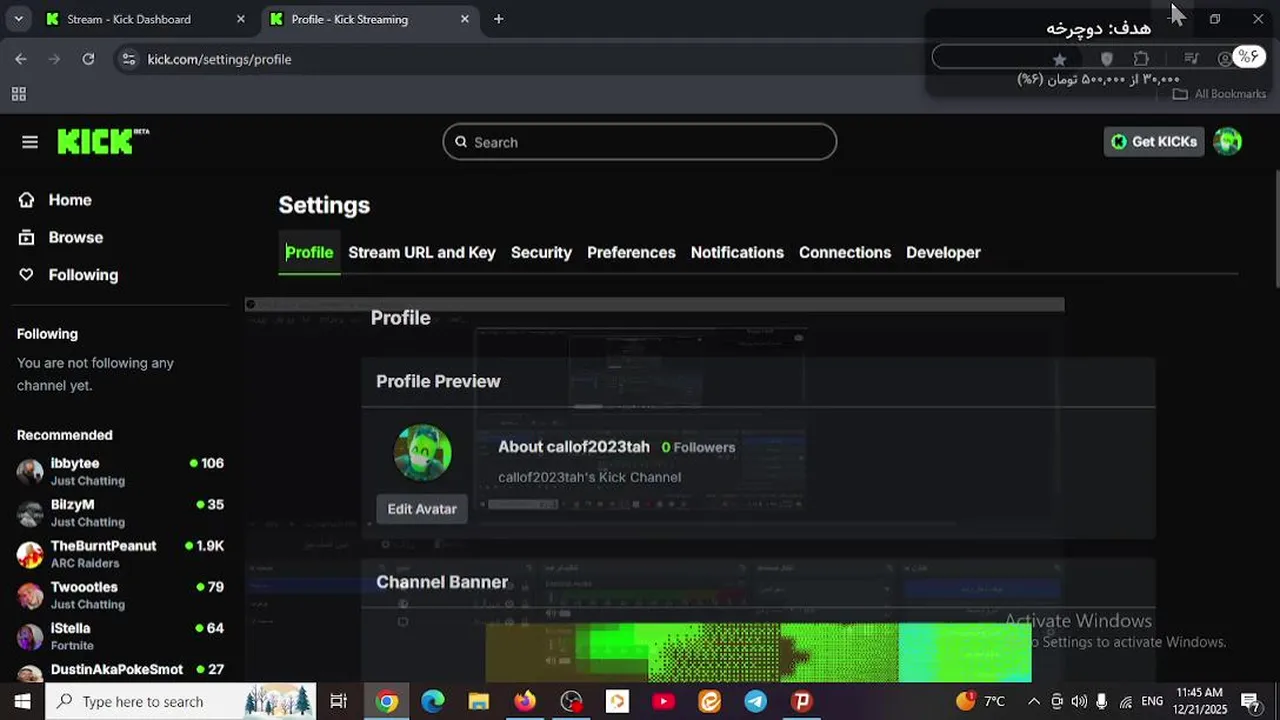1280x720 pixels.
Task: Expand the Chrome tab search dropdown
Action: tap(18, 19)
